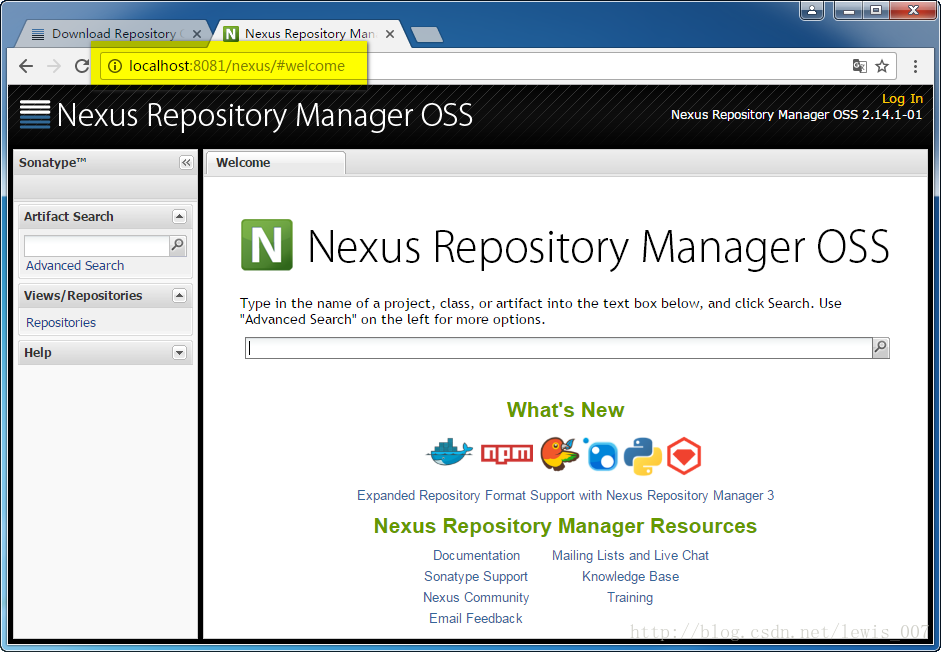Open a new browser tab
The width and height of the screenshot is (941, 652).
427,35
